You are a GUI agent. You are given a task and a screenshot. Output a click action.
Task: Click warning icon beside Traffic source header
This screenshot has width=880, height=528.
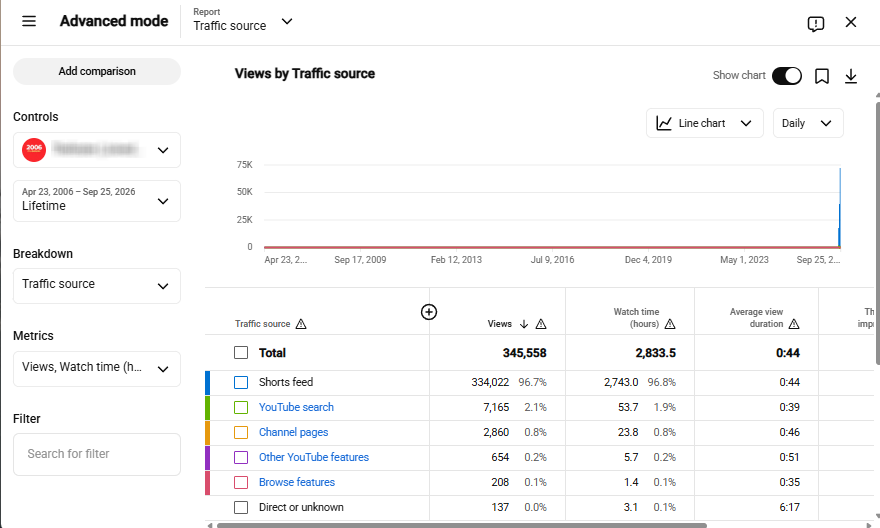(301, 324)
